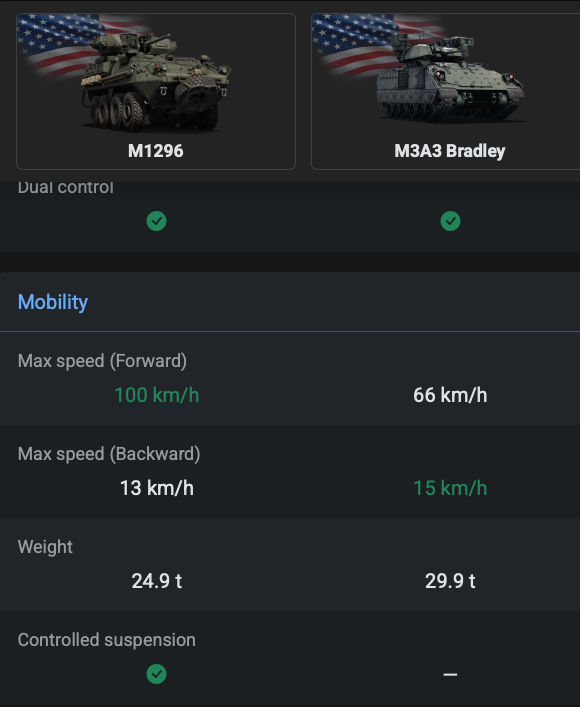Click the M1296 vehicle thumbnail image
Screen dimensions: 580x707
156,75
